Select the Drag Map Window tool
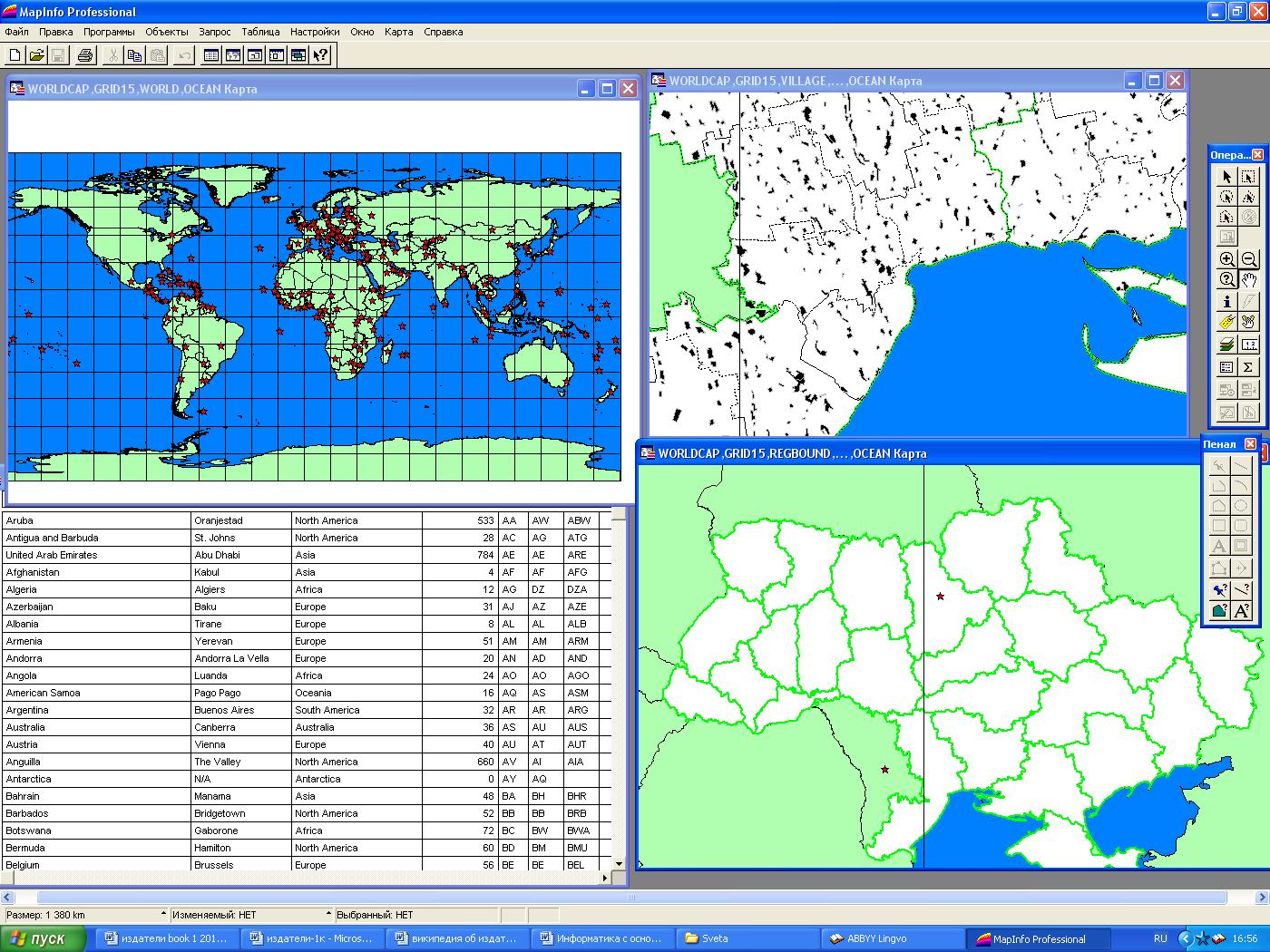The width and height of the screenshot is (1270, 952). pyautogui.click(x=1248, y=322)
